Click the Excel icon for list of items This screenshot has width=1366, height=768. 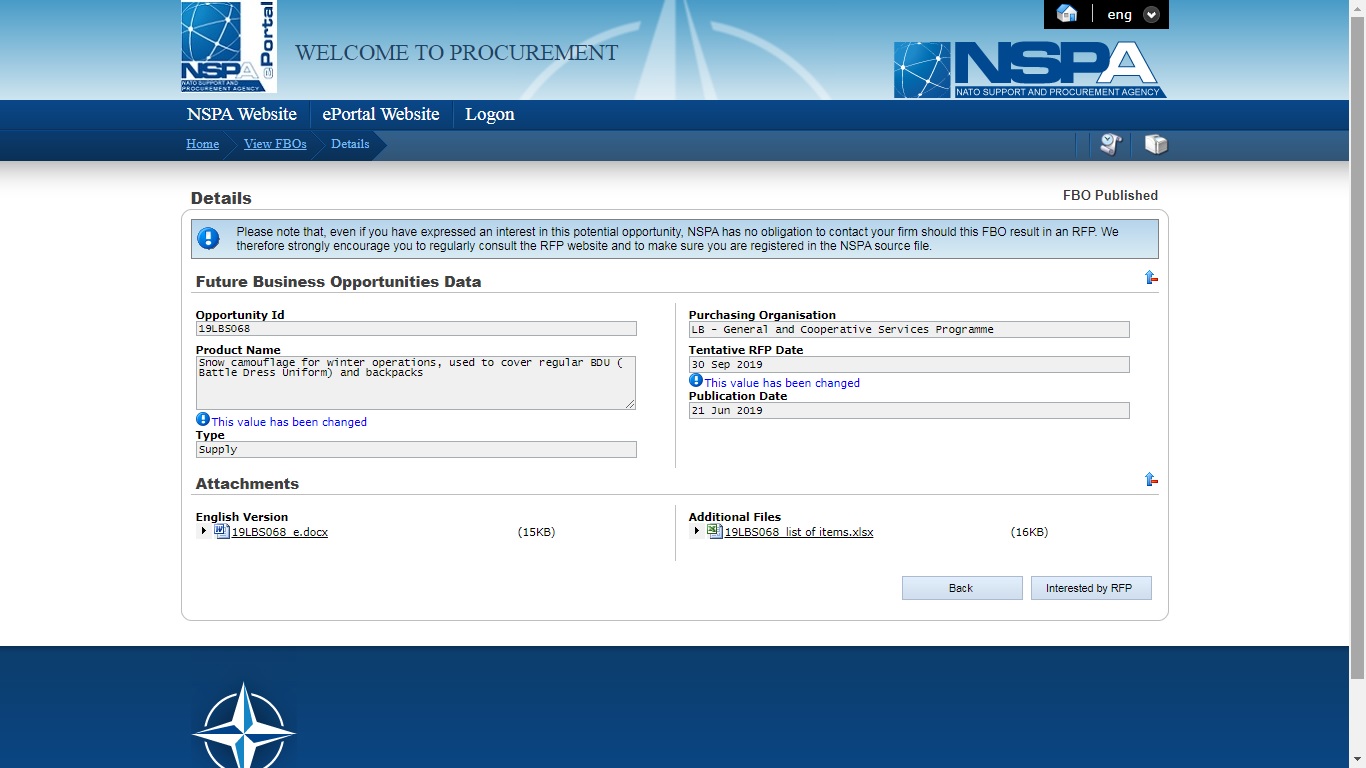715,532
